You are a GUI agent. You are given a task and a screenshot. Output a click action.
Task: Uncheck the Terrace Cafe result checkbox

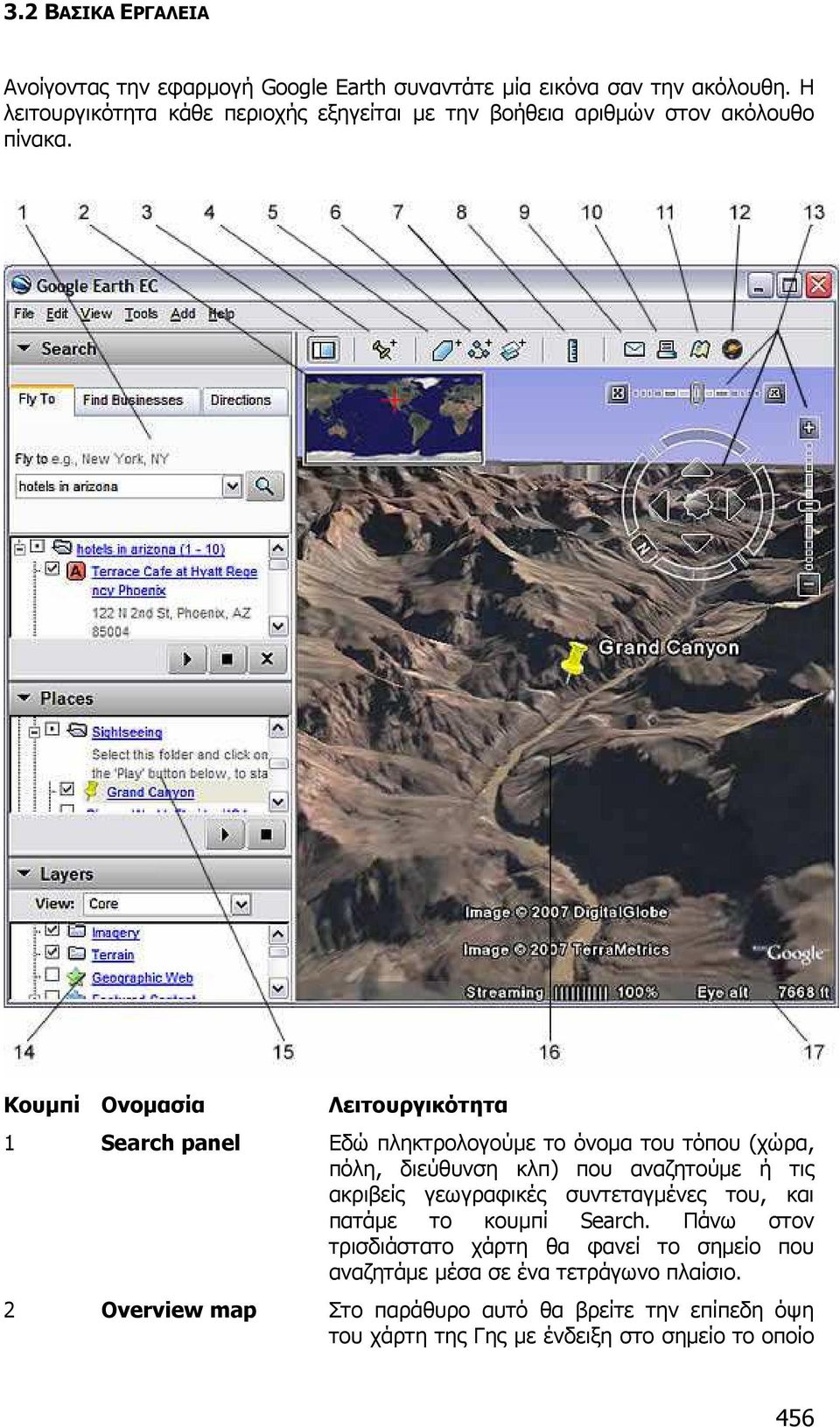[x=52, y=570]
